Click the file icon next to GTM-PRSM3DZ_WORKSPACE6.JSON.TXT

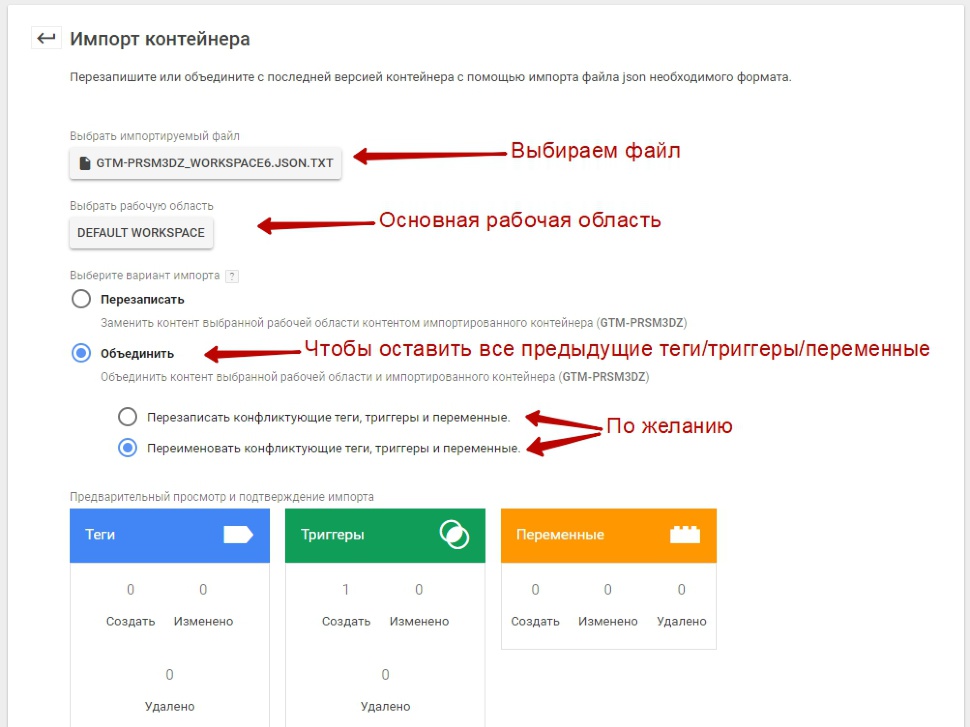point(85,163)
